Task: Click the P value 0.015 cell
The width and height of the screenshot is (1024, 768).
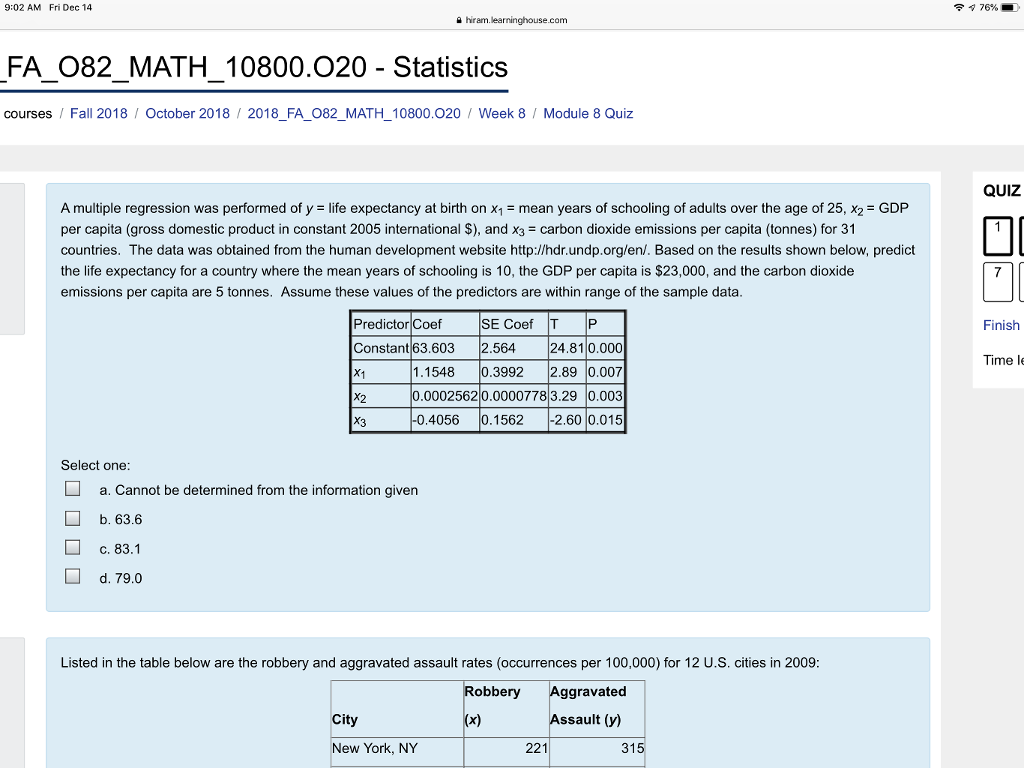Action: tap(605, 420)
